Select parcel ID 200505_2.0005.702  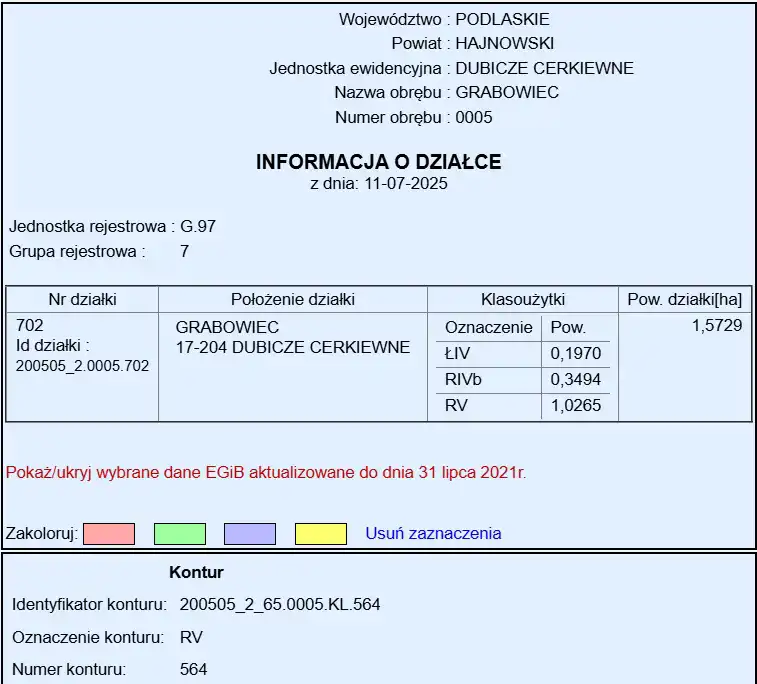[x=82, y=366]
